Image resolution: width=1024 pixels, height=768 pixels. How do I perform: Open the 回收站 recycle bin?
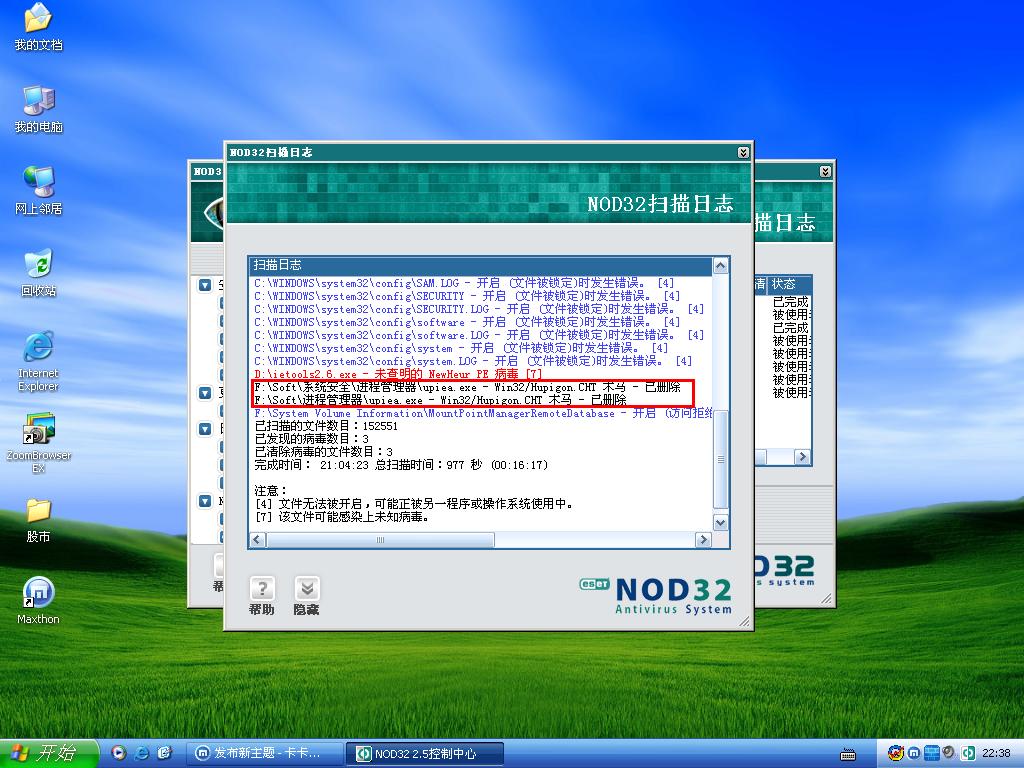pyautogui.click(x=38, y=273)
